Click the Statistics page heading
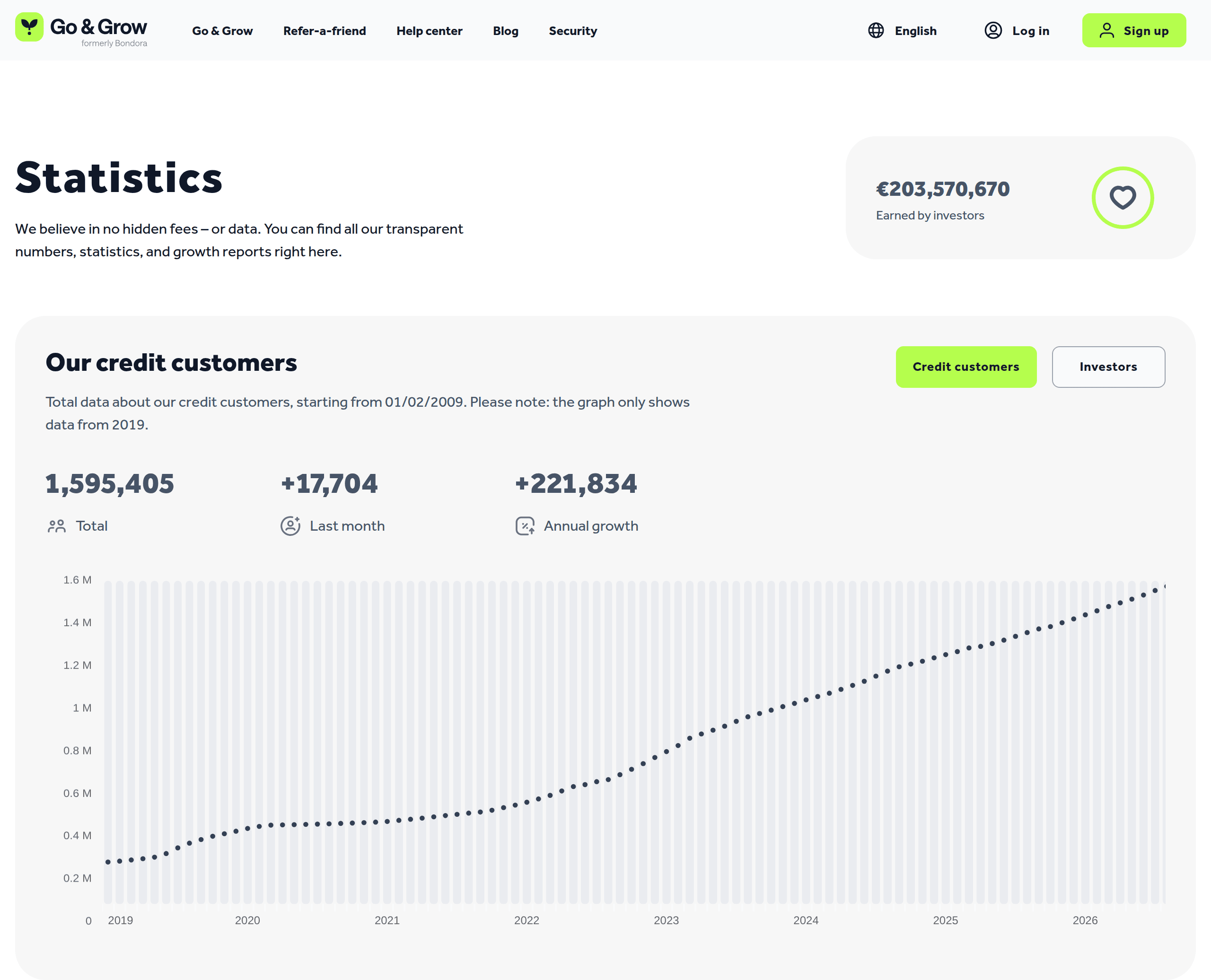This screenshot has height=980, width=1211. click(x=119, y=178)
